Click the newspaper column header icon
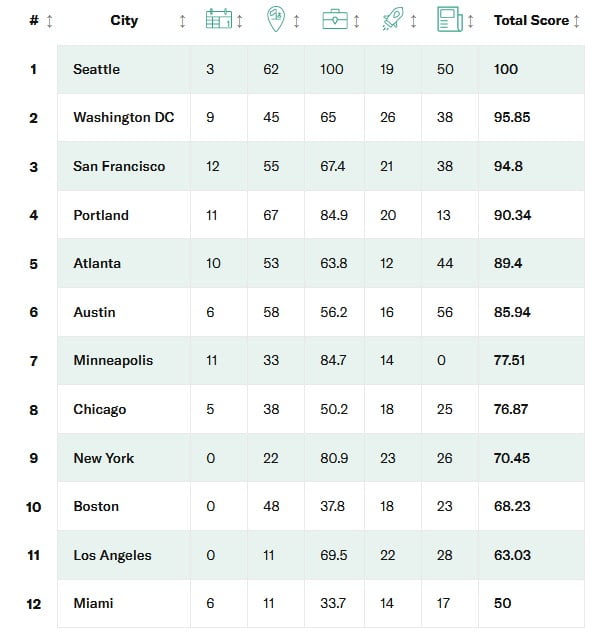The image size is (612, 639). point(449,20)
